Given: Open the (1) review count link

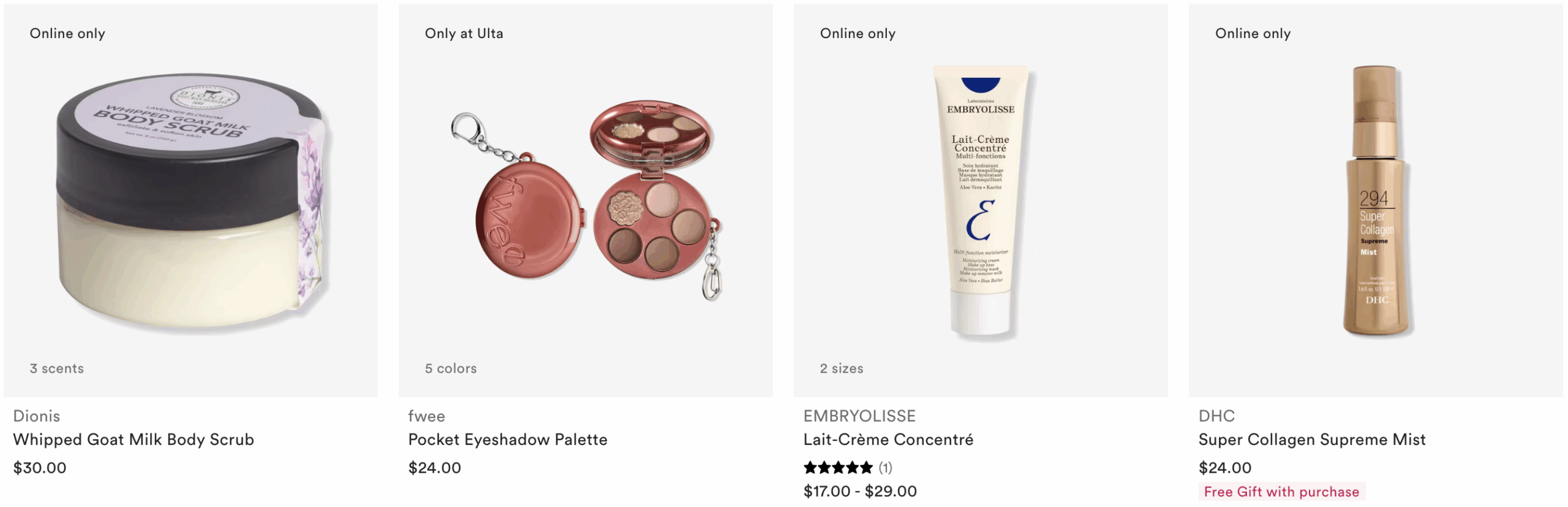Looking at the screenshot, I should [x=885, y=468].
